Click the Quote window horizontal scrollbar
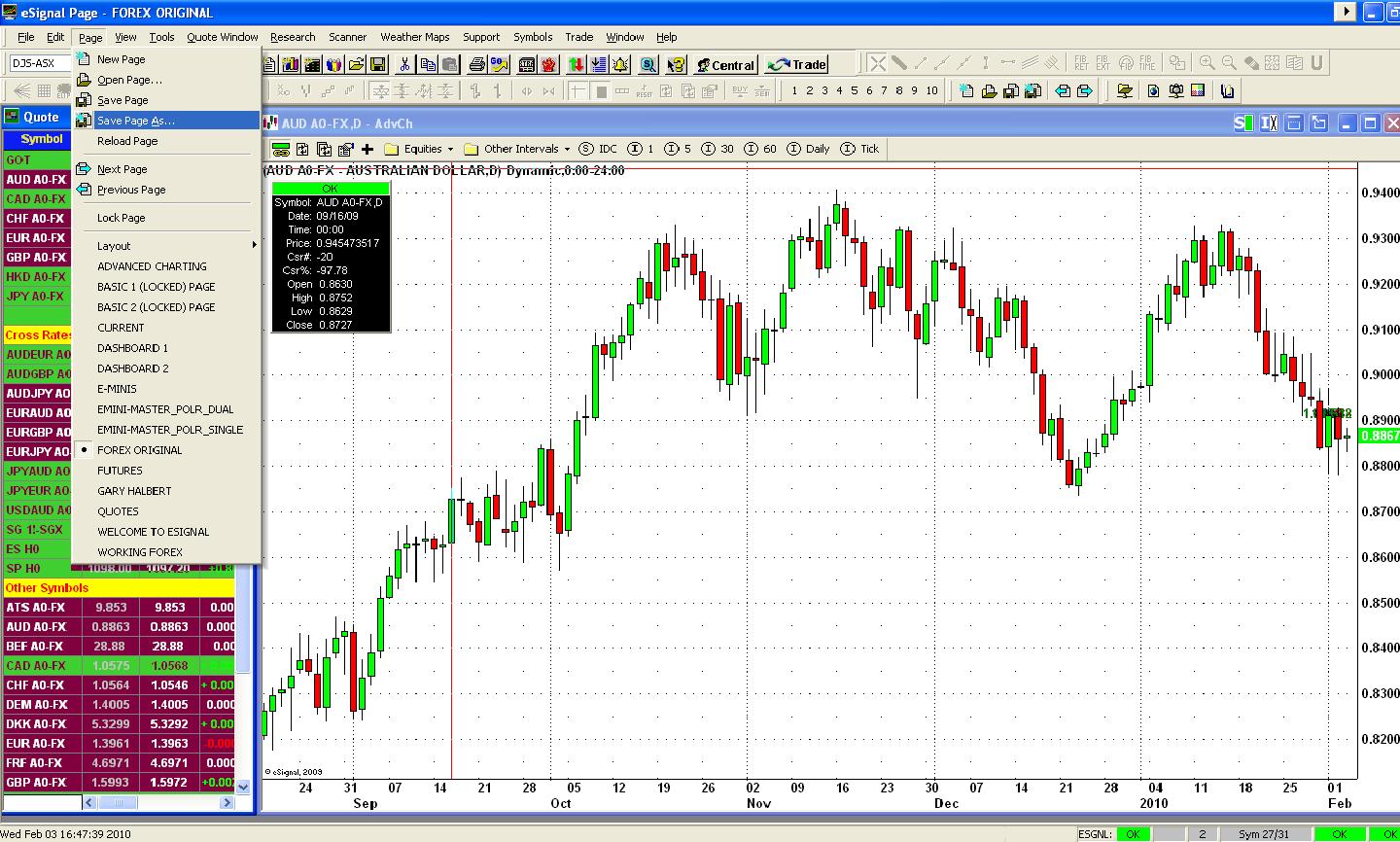 click(x=158, y=802)
